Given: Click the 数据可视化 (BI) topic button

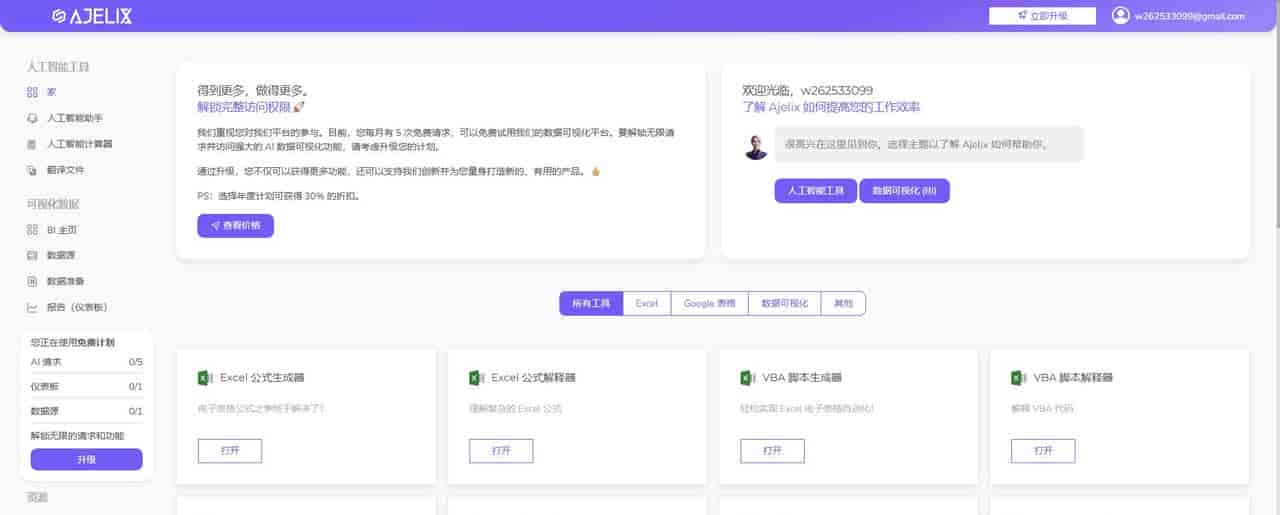Looking at the screenshot, I should 904,191.
